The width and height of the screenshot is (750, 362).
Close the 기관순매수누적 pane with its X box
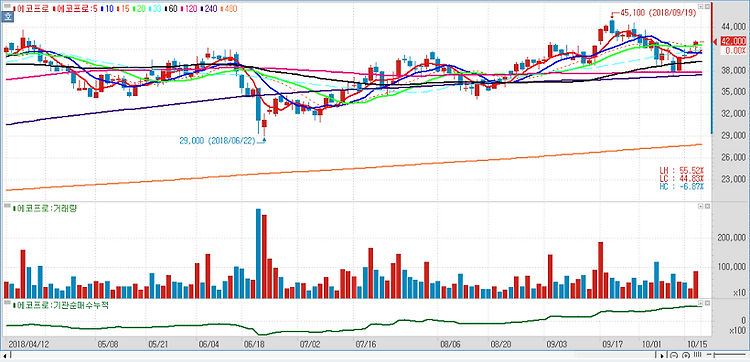[707, 303]
